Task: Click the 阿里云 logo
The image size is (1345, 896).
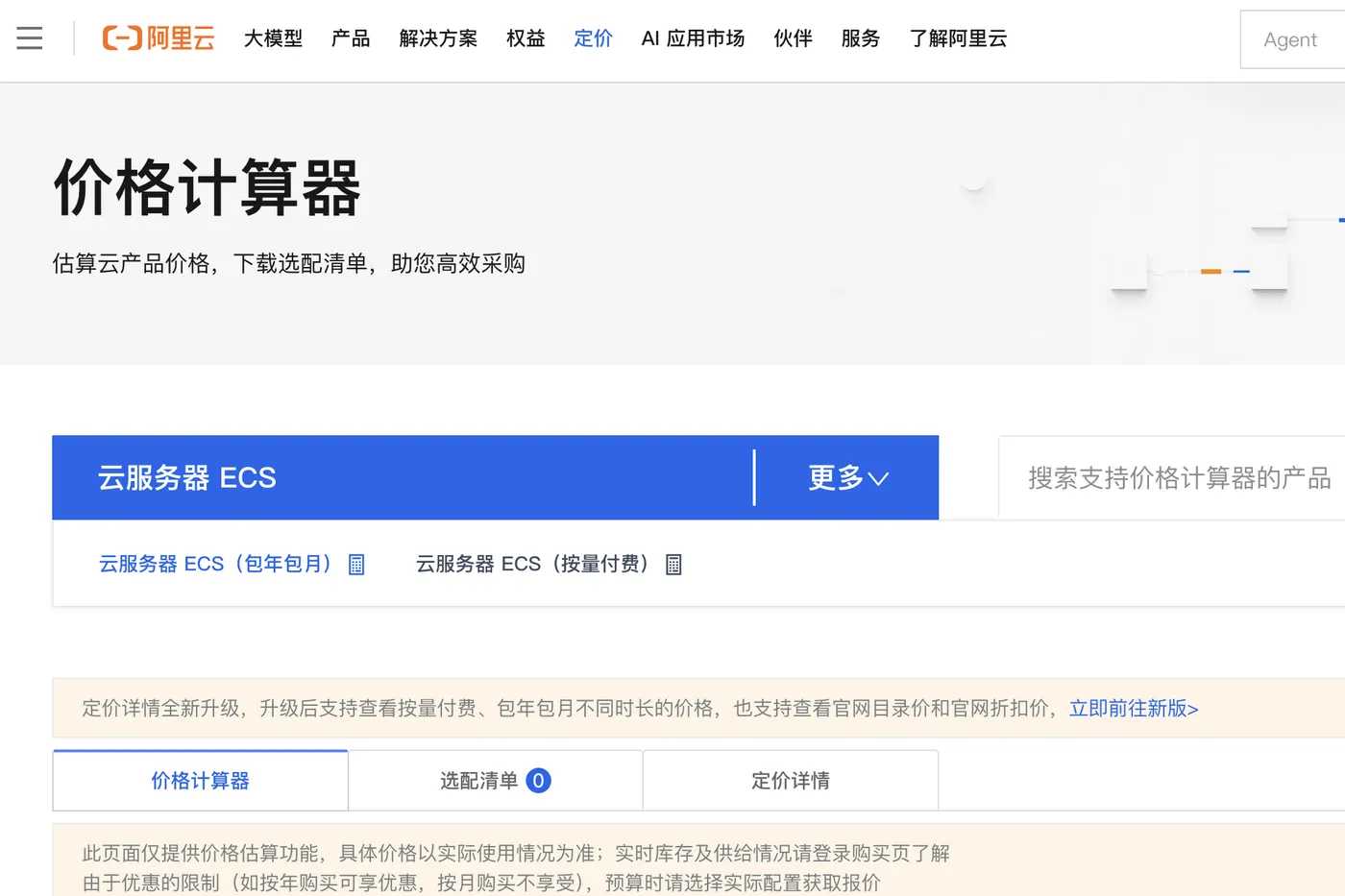Action: (159, 38)
